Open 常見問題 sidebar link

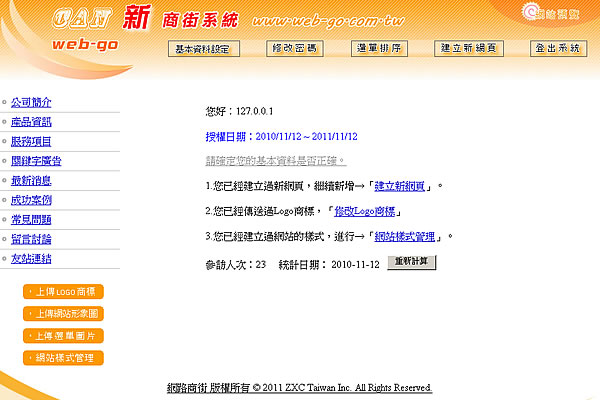click(31, 220)
